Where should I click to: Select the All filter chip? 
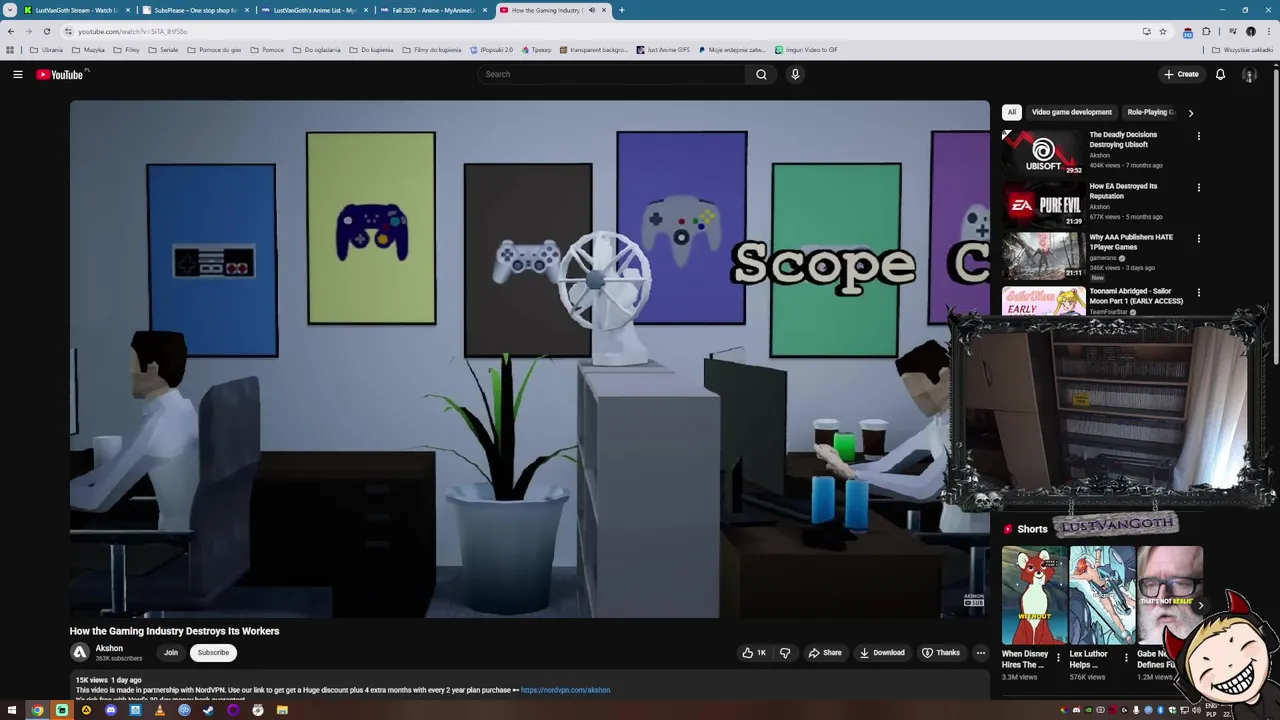pos(1012,112)
